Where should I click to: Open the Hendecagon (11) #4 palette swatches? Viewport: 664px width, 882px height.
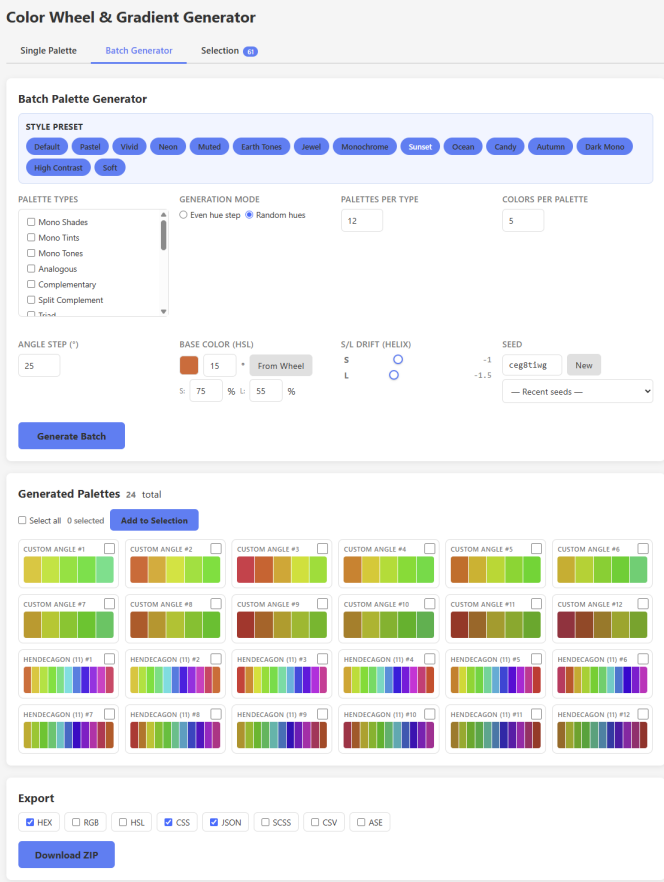tap(389, 680)
